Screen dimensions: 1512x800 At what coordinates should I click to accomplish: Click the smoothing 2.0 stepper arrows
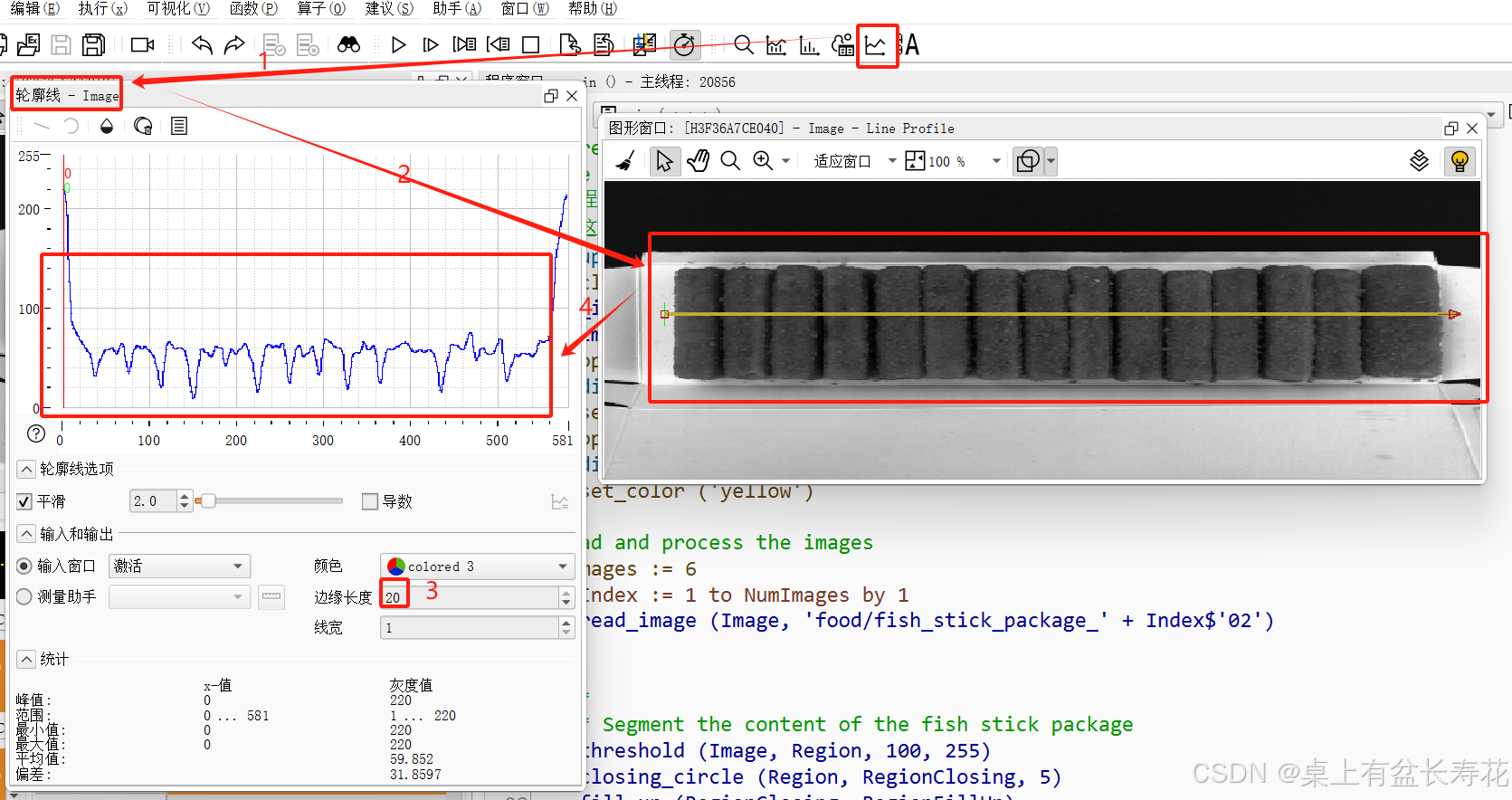click(x=185, y=501)
